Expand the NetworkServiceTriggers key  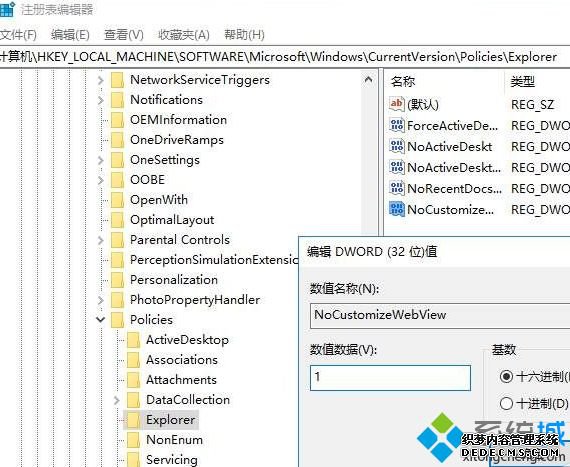point(101,80)
